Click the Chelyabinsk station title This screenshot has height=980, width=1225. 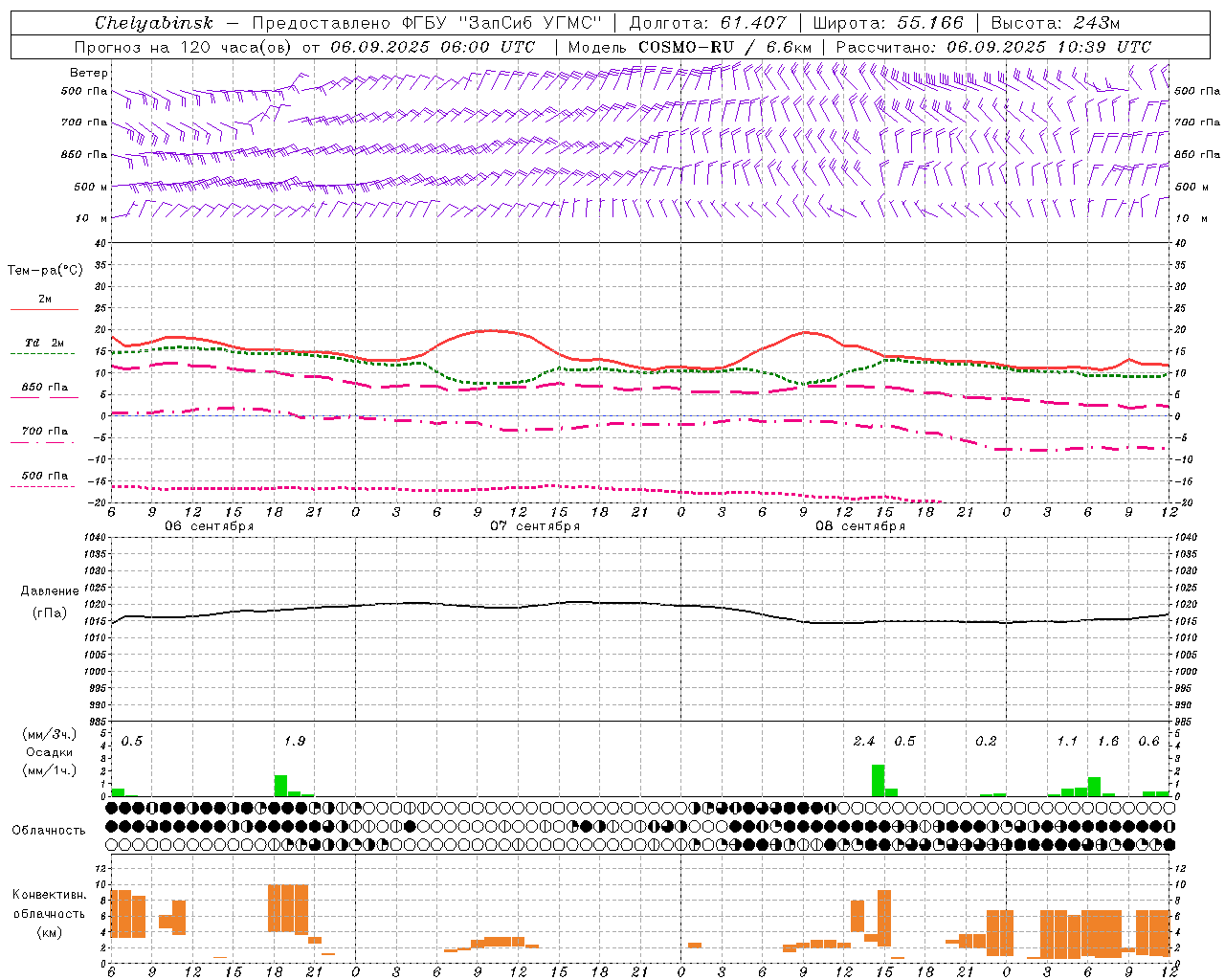point(154,23)
